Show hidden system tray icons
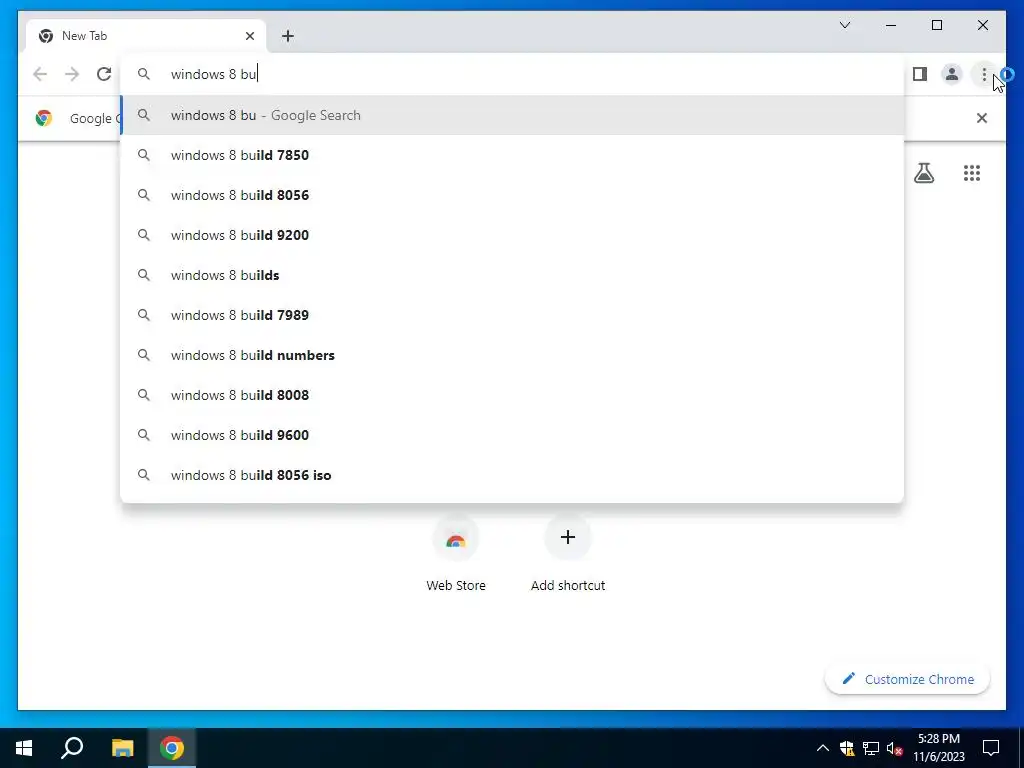Image resolution: width=1024 pixels, height=768 pixels. tap(823, 748)
